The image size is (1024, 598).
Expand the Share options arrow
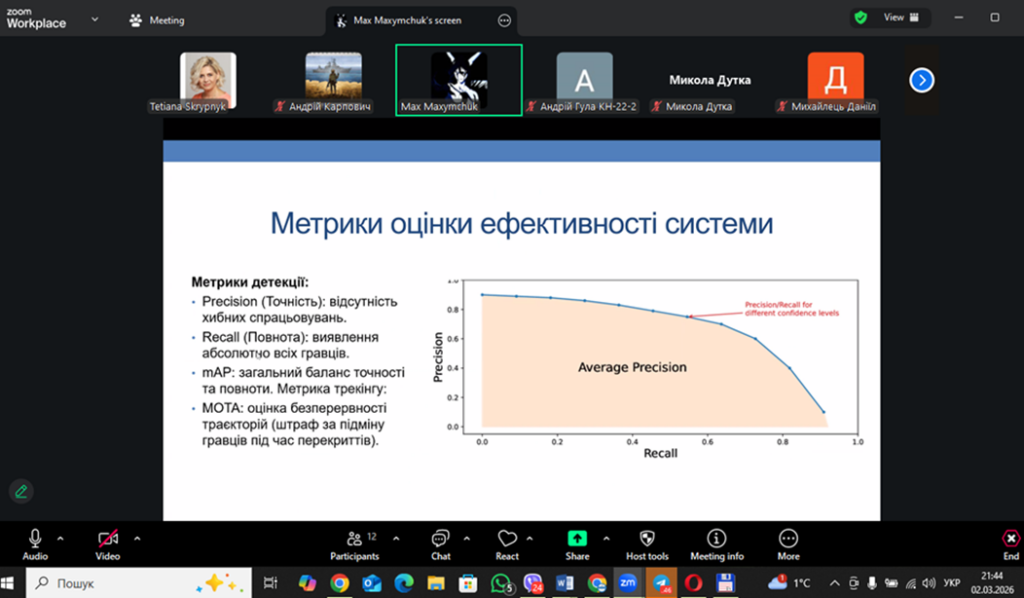tap(604, 537)
